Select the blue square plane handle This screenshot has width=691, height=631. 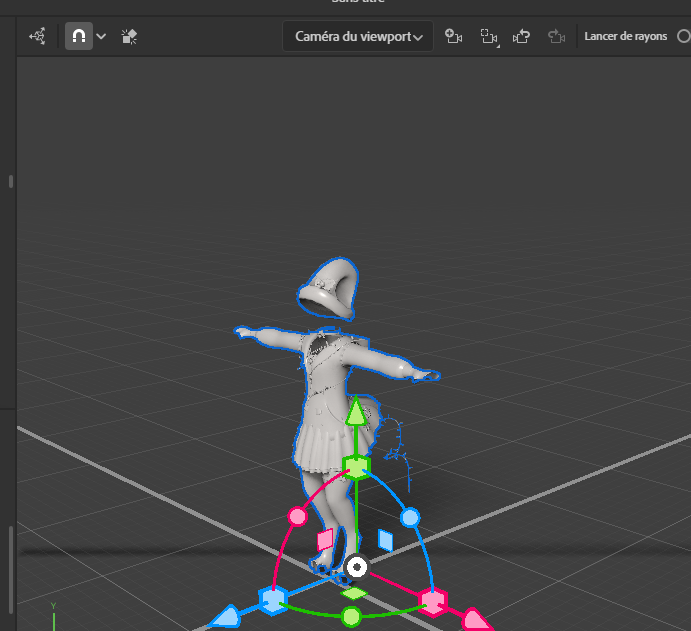386,540
